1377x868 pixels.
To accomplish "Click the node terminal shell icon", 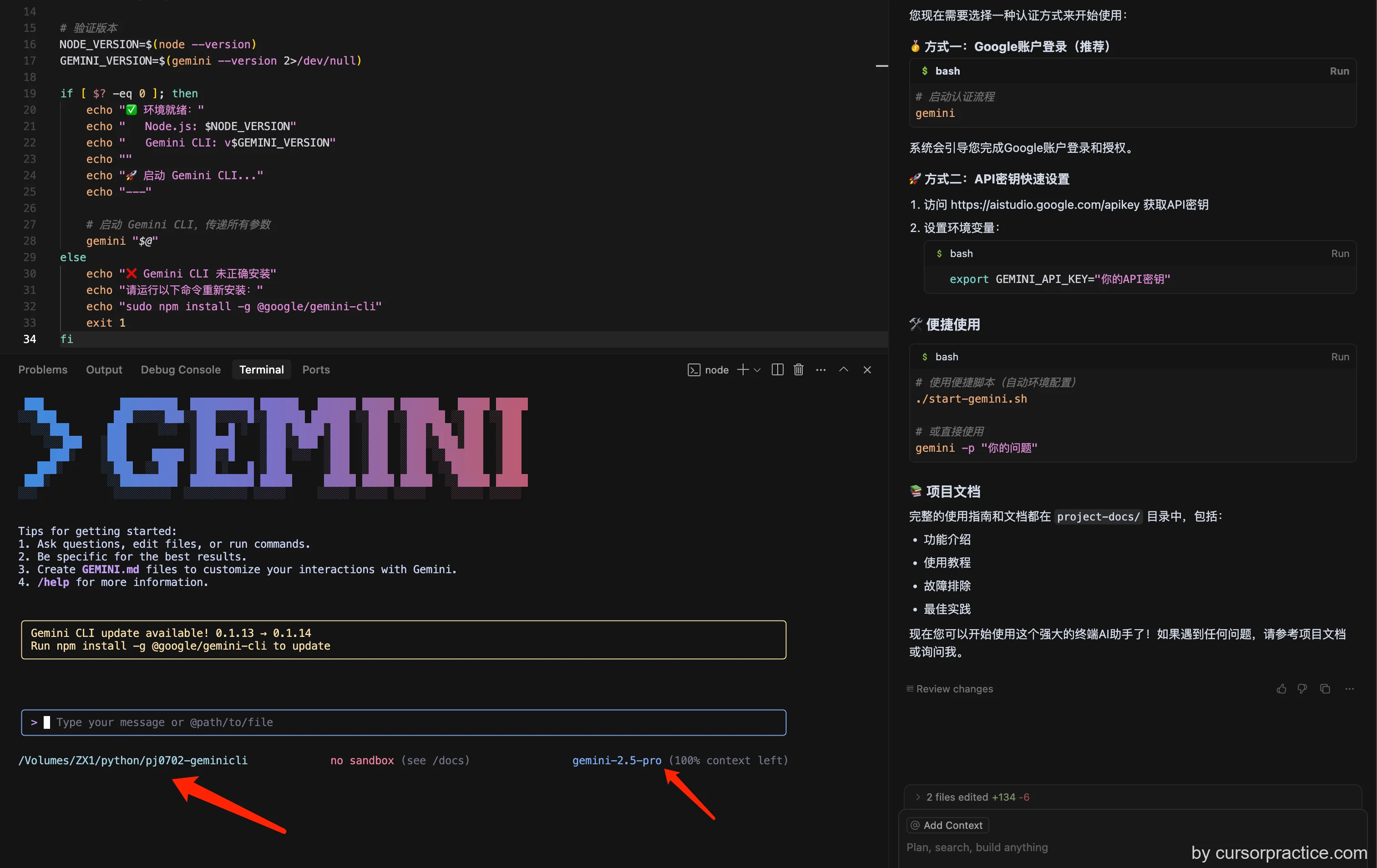I will [694, 370].
